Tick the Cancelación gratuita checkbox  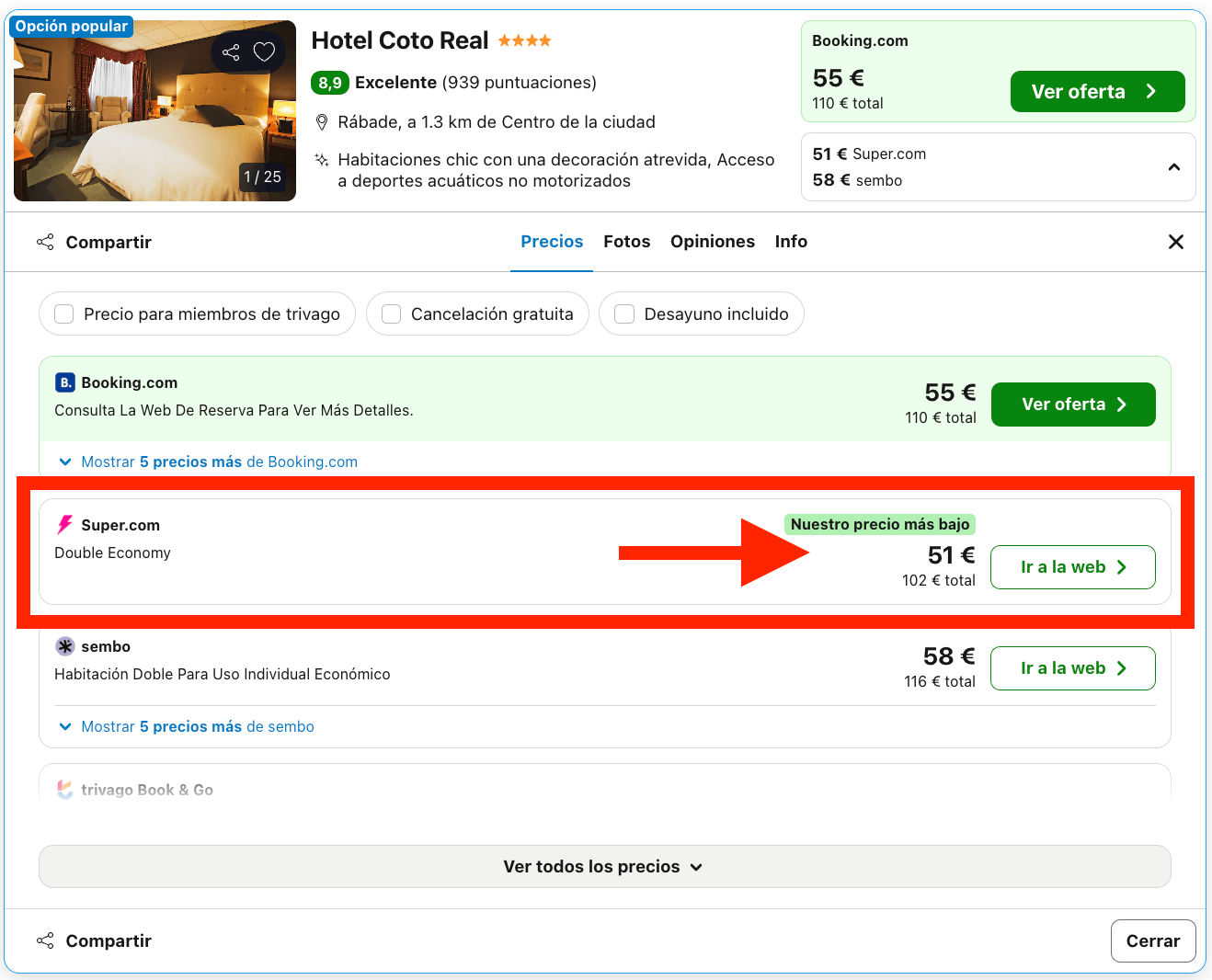tap(392, 314)
